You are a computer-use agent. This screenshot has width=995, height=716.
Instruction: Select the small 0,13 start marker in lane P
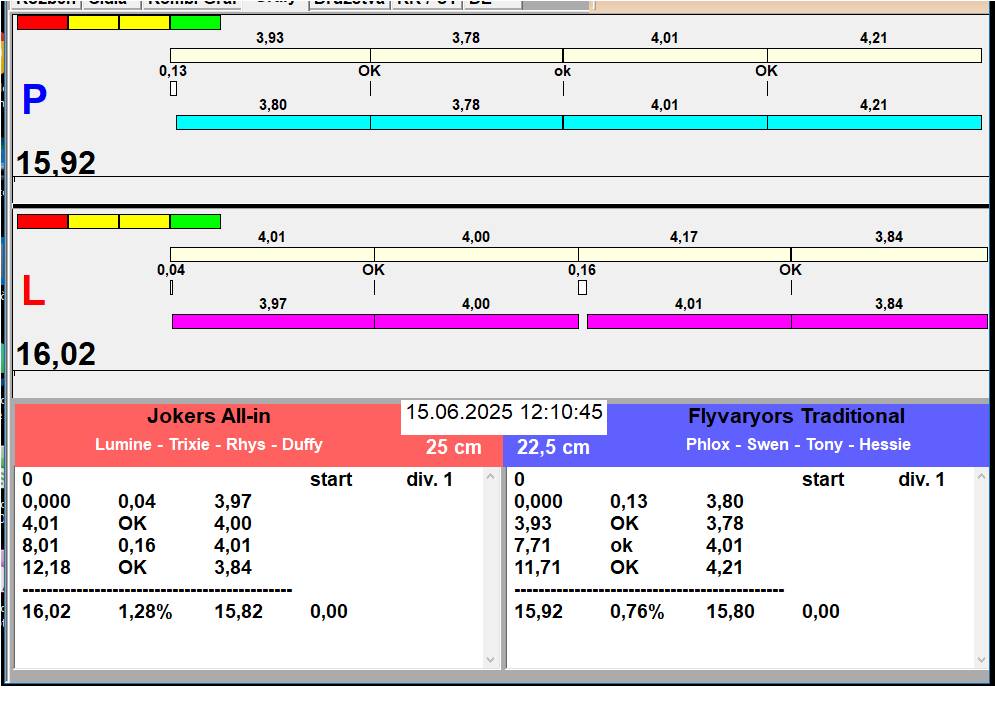[x=173, y=88]
